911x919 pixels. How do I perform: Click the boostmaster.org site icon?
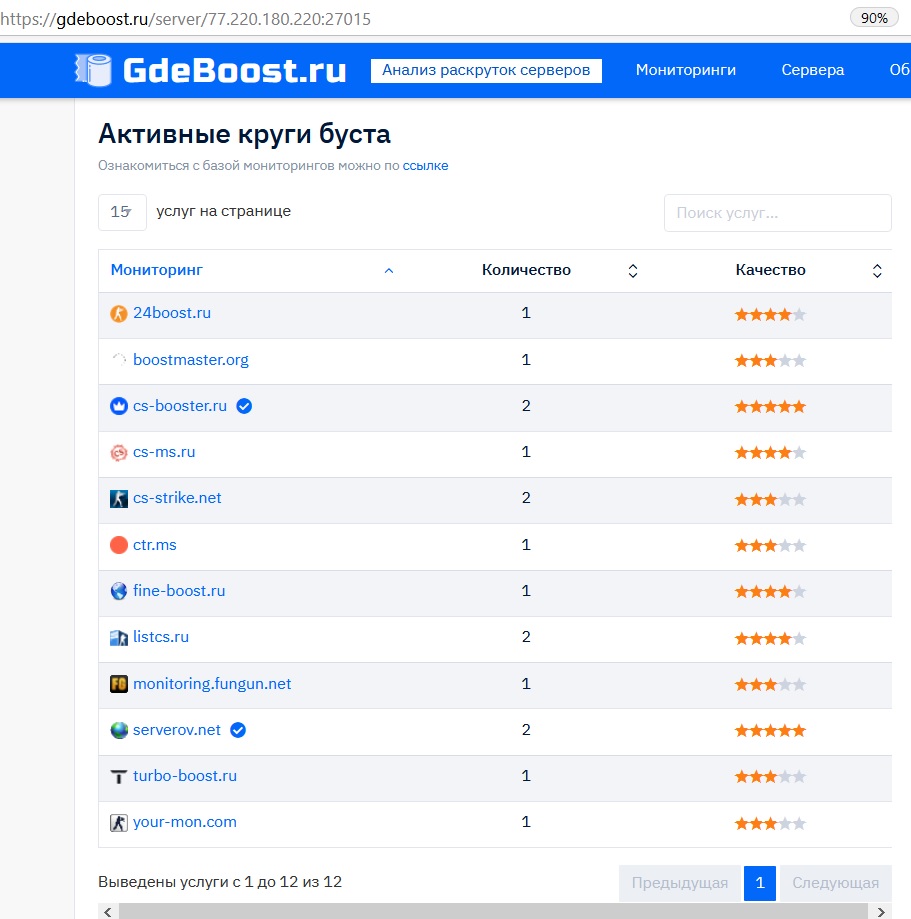119,360
